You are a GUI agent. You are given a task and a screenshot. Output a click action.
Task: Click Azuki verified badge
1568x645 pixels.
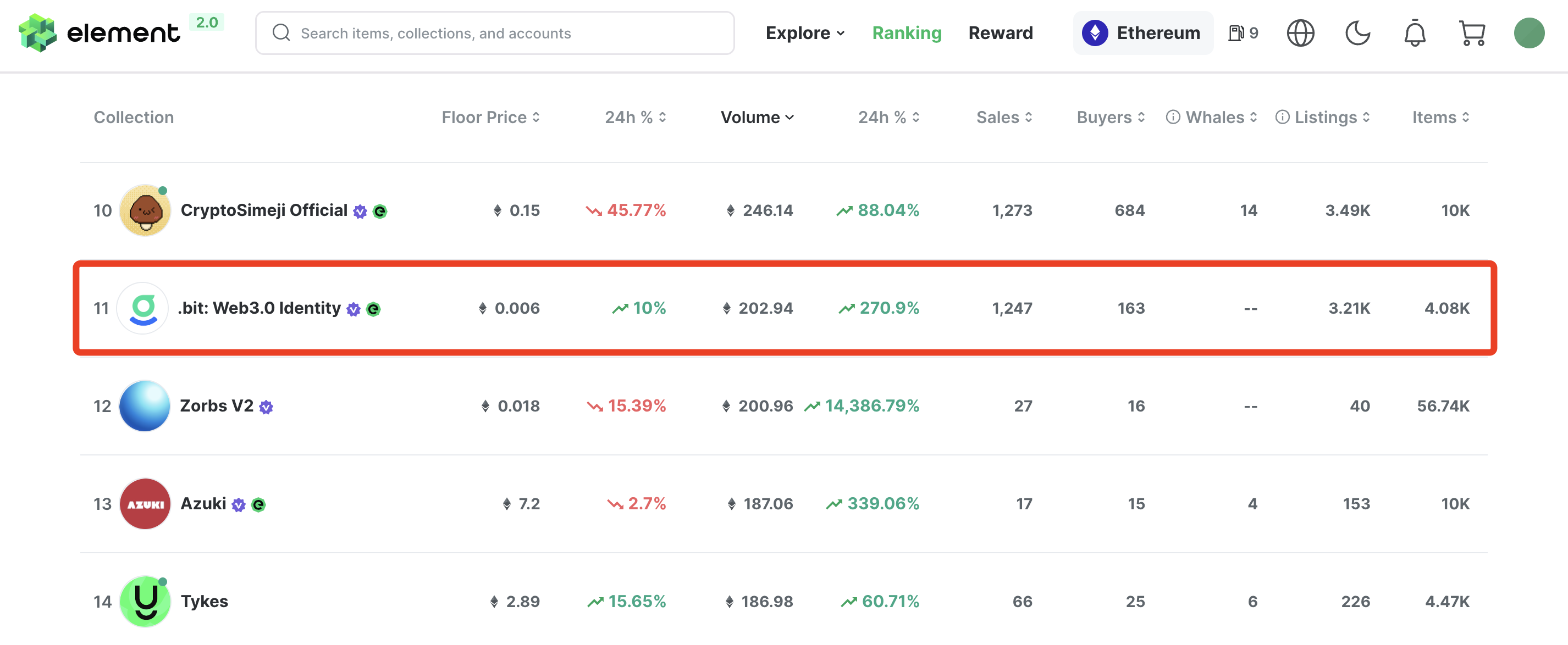(238, 504)
